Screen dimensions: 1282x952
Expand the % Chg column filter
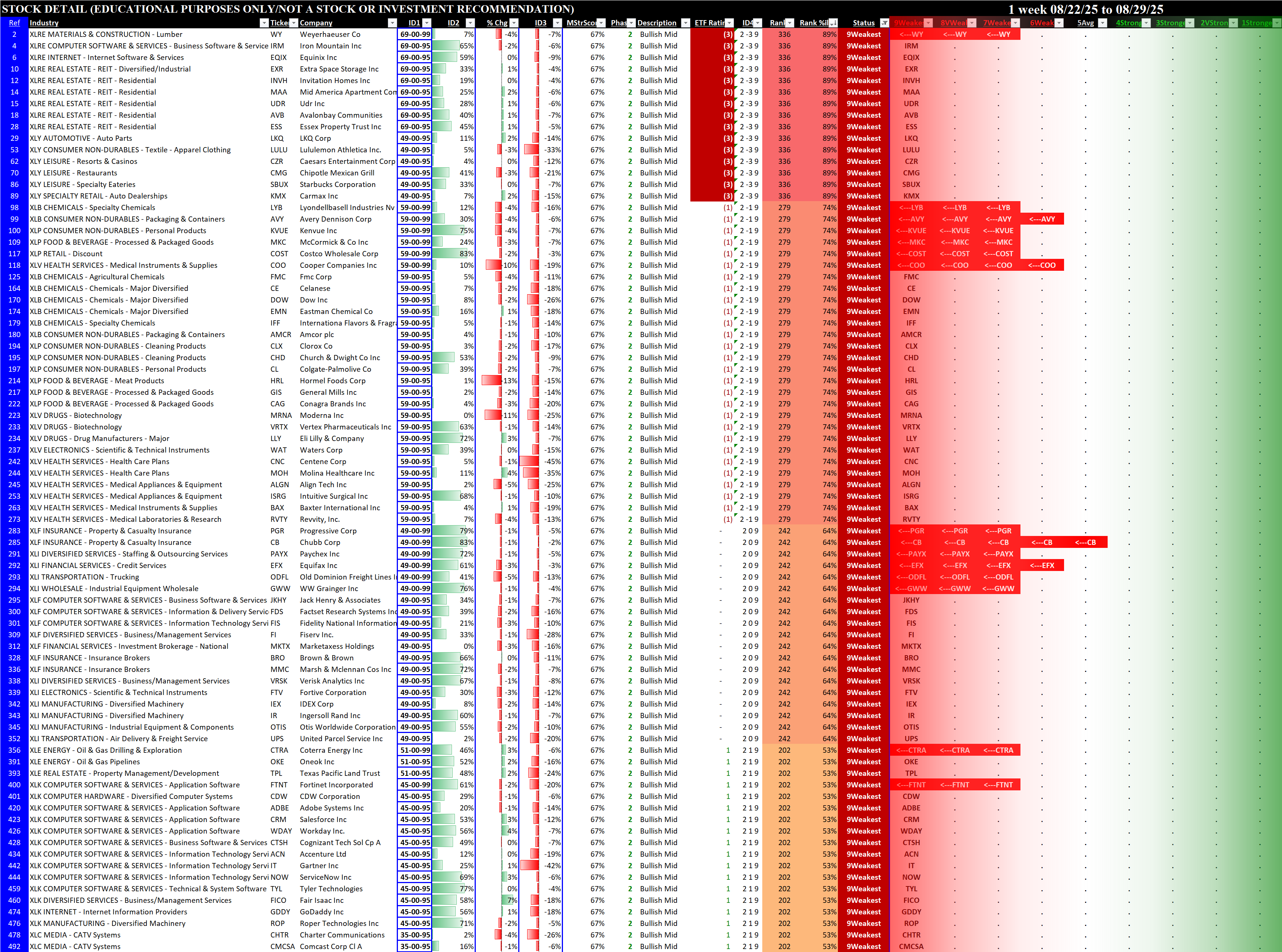coord(514,23)
